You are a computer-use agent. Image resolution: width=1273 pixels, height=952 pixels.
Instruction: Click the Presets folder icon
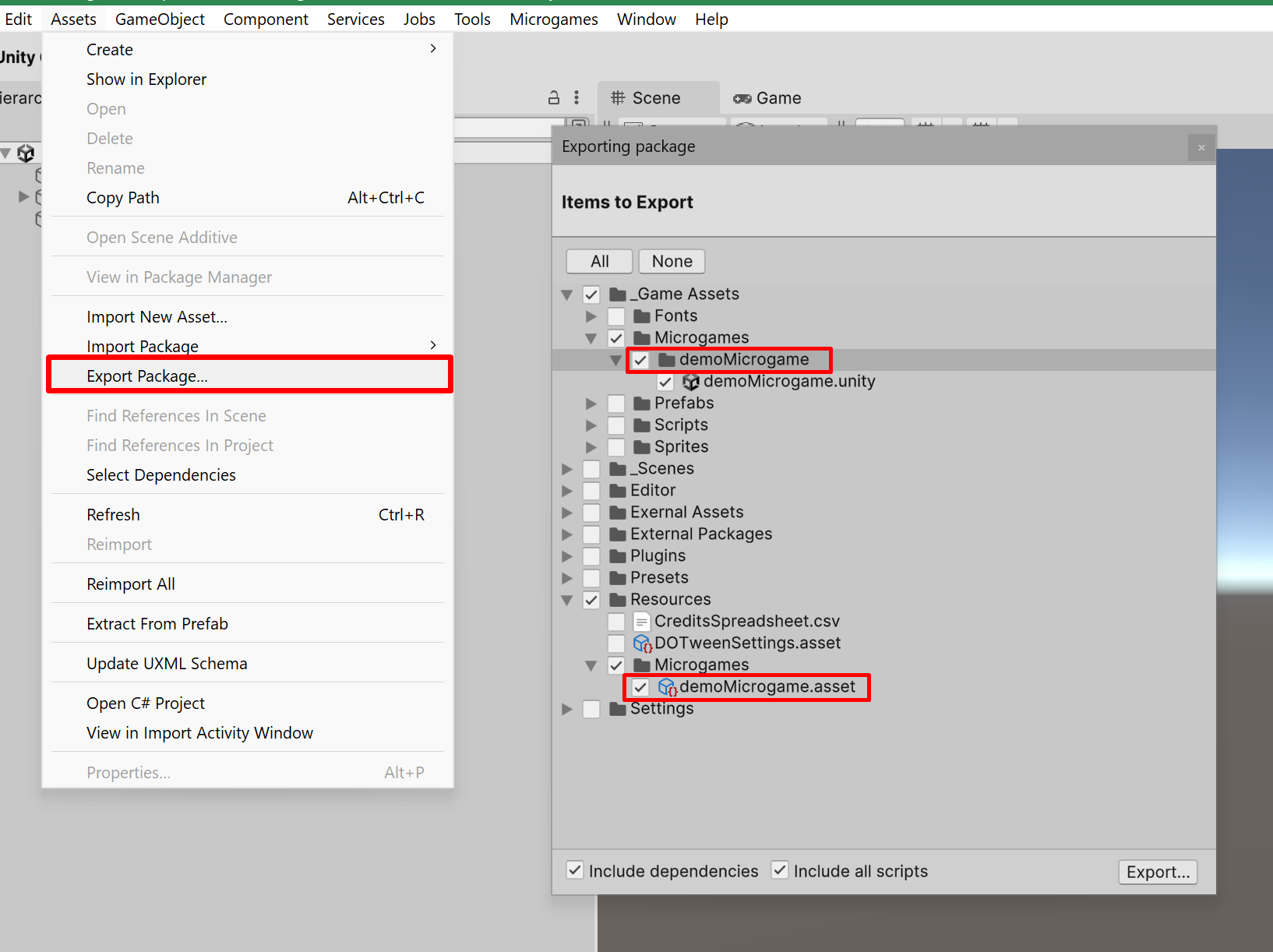(618, 578)
